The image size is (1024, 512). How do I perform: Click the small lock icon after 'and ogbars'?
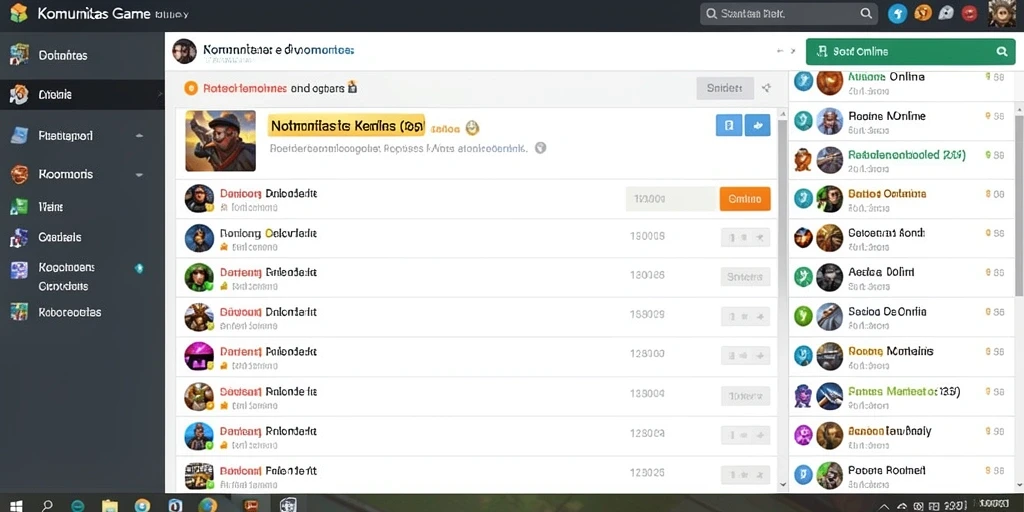coord(352,86)
